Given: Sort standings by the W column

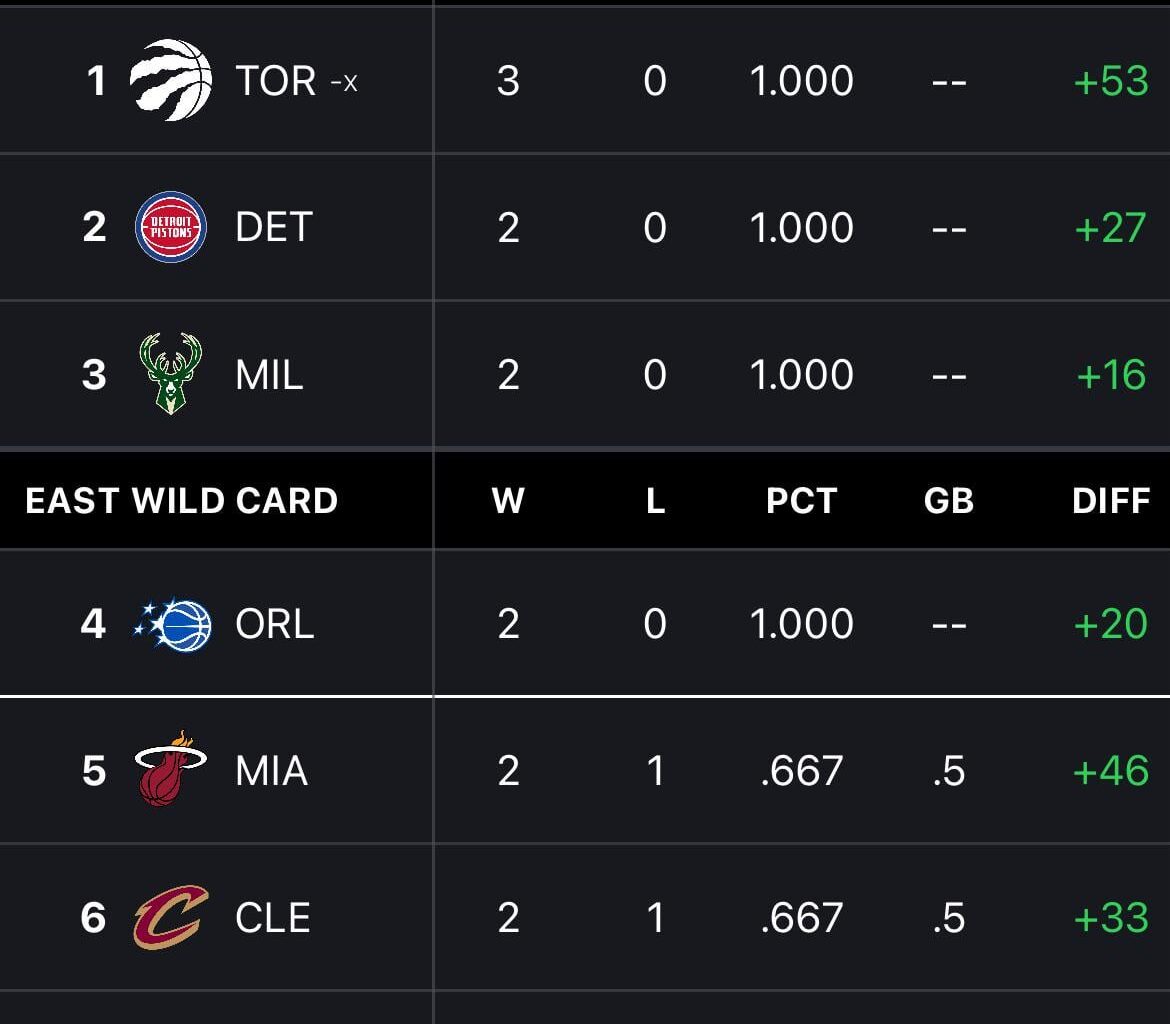Looking at the screenshot, I should (509, 501).
